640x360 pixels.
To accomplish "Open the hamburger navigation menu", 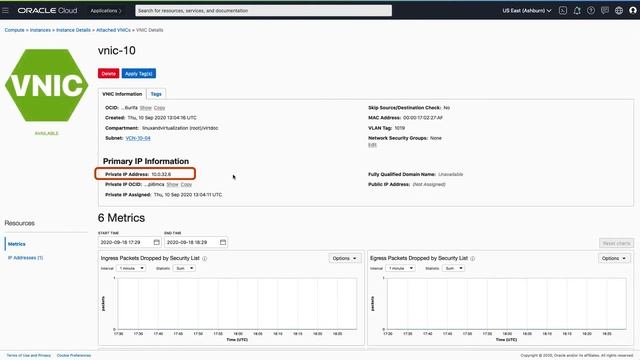I will [5, 10].
